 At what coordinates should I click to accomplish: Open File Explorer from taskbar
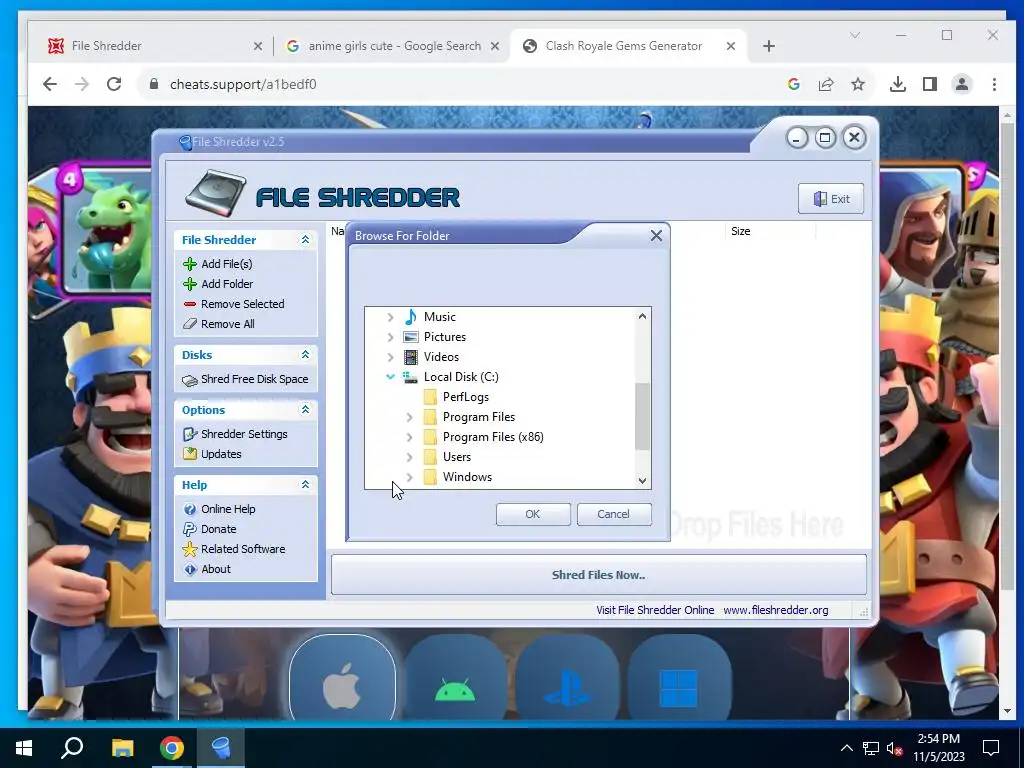122,748
